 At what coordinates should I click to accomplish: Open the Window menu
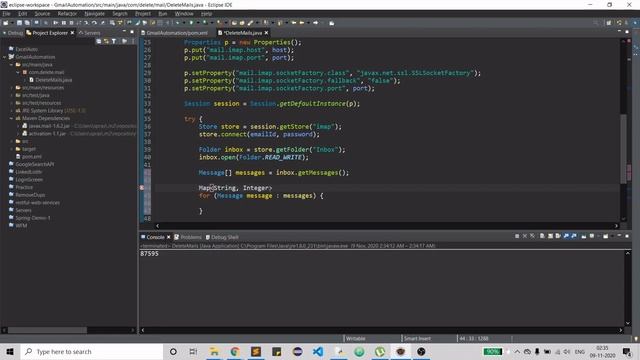184,13
